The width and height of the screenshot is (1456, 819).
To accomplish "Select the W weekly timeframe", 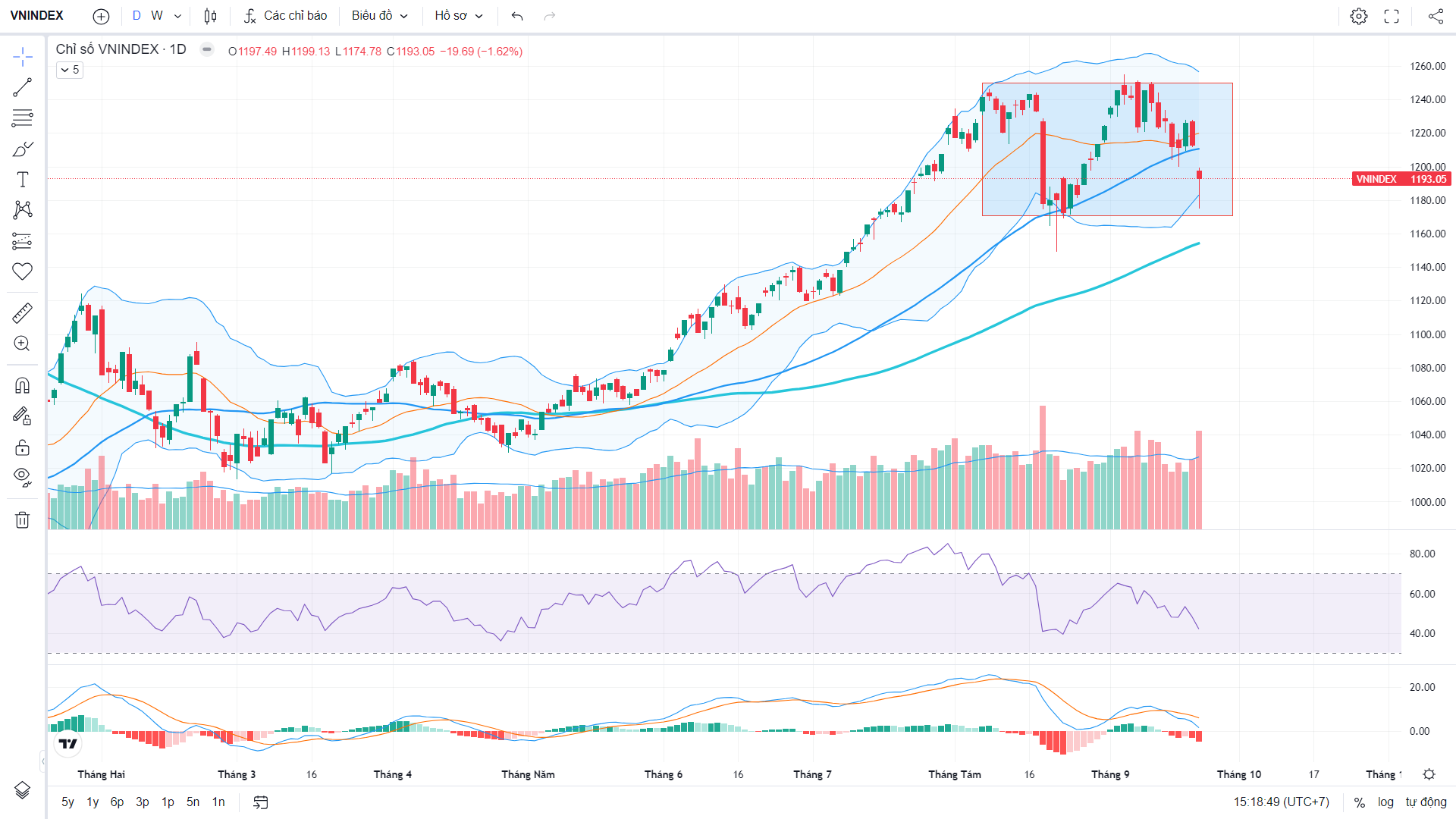I will coord(157,16).
